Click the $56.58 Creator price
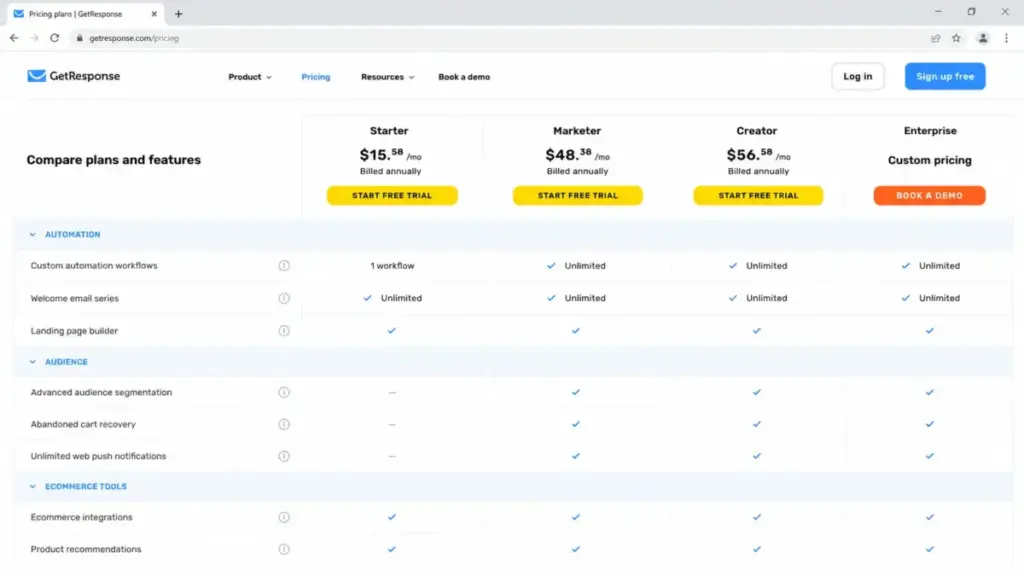 (x=758, y=155)
